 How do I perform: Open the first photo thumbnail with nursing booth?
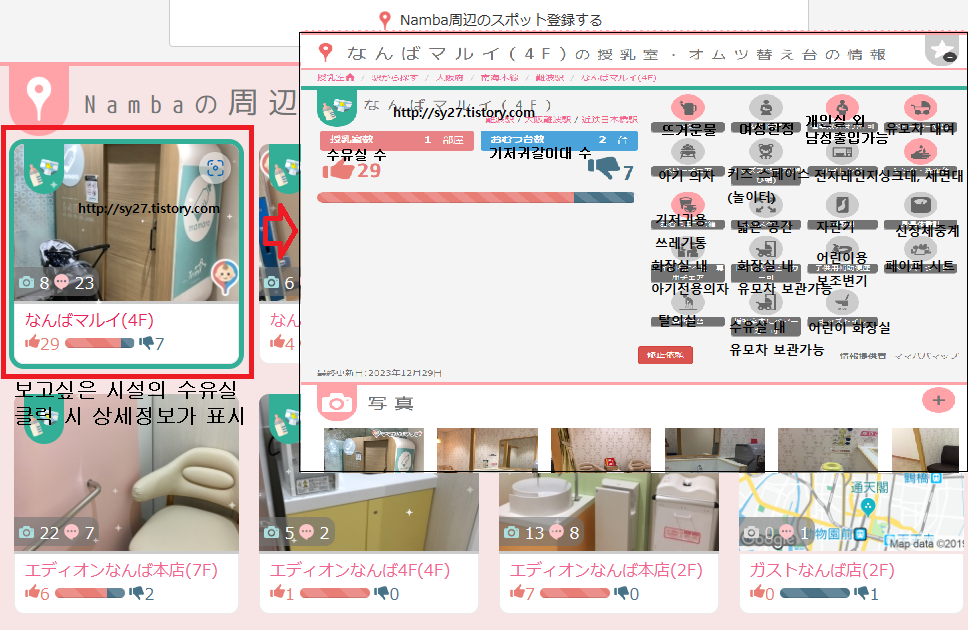click(373, 449)
